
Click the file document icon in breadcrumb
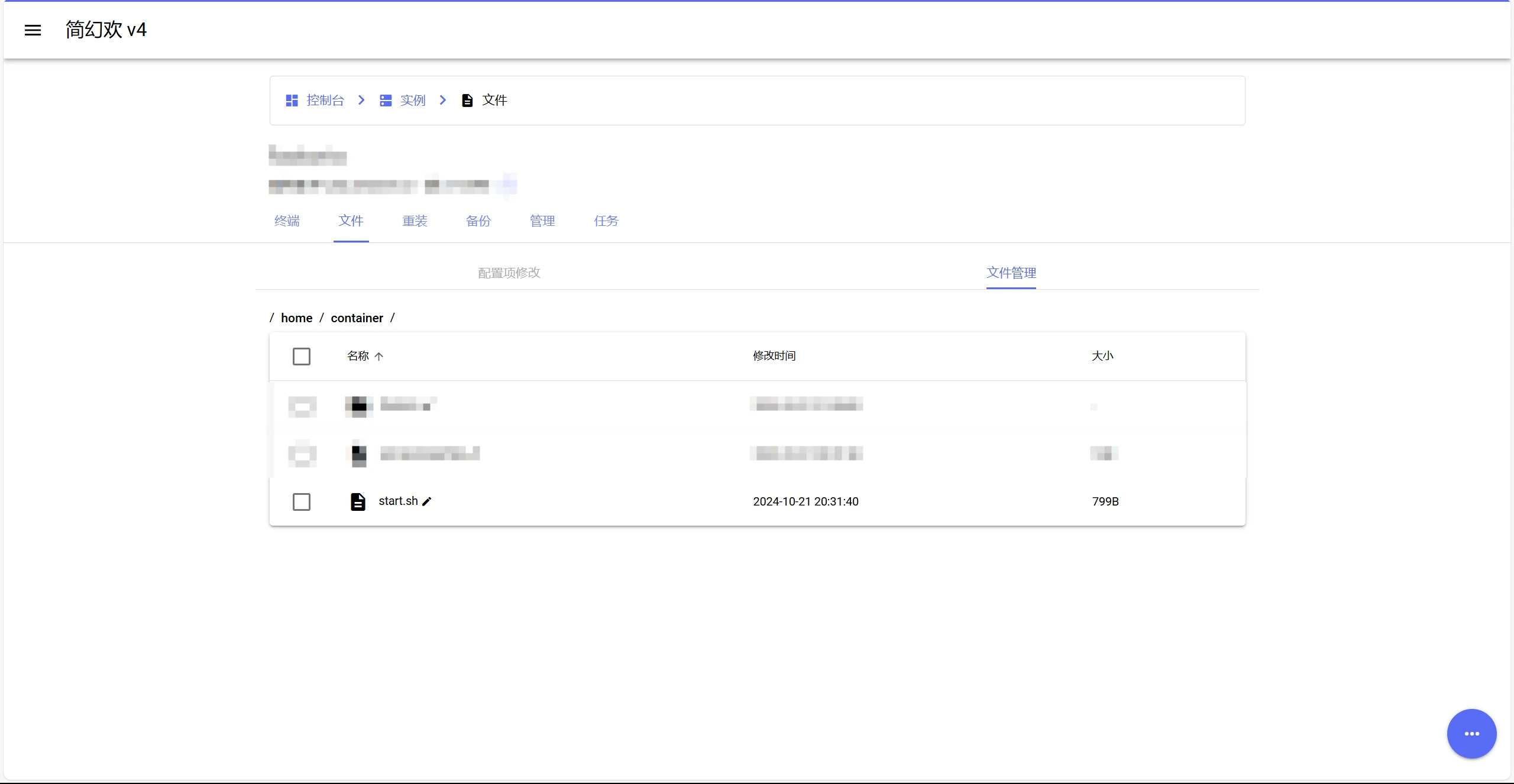467,101
